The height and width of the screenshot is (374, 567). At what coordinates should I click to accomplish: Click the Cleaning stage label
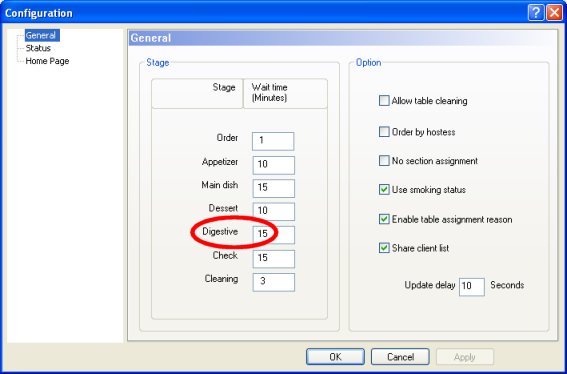pyautogui.click(x=221, y=279)
